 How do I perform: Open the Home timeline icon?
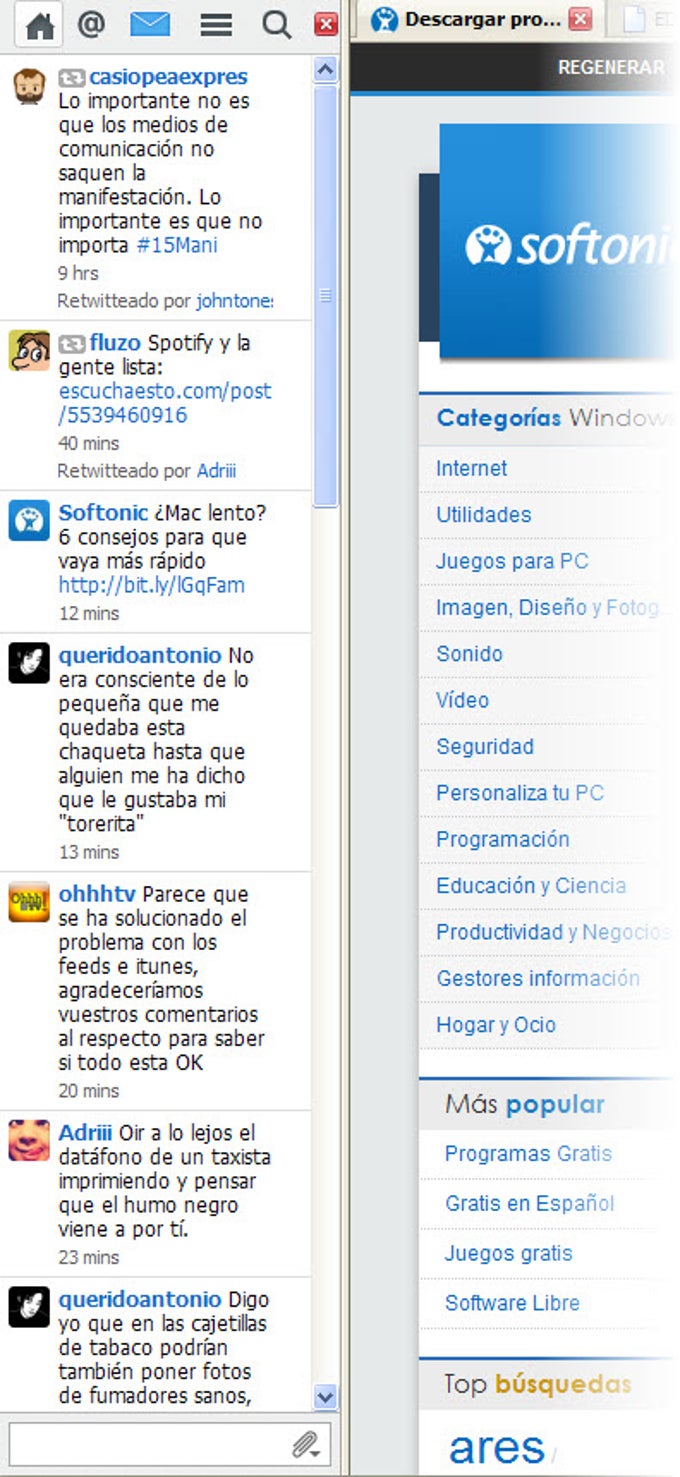point(40,25)
